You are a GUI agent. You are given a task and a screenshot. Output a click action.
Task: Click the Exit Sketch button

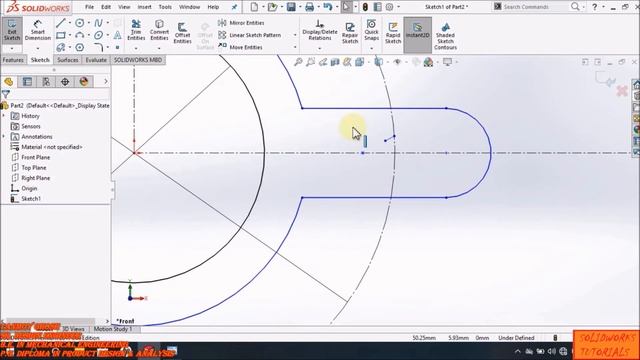(12, 30)
